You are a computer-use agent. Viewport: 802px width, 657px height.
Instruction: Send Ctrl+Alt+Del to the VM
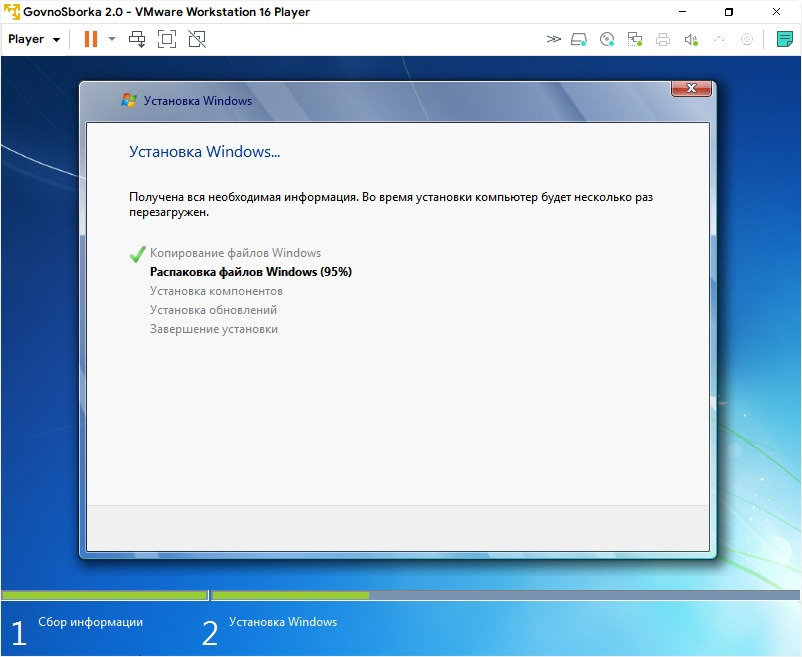137,39
